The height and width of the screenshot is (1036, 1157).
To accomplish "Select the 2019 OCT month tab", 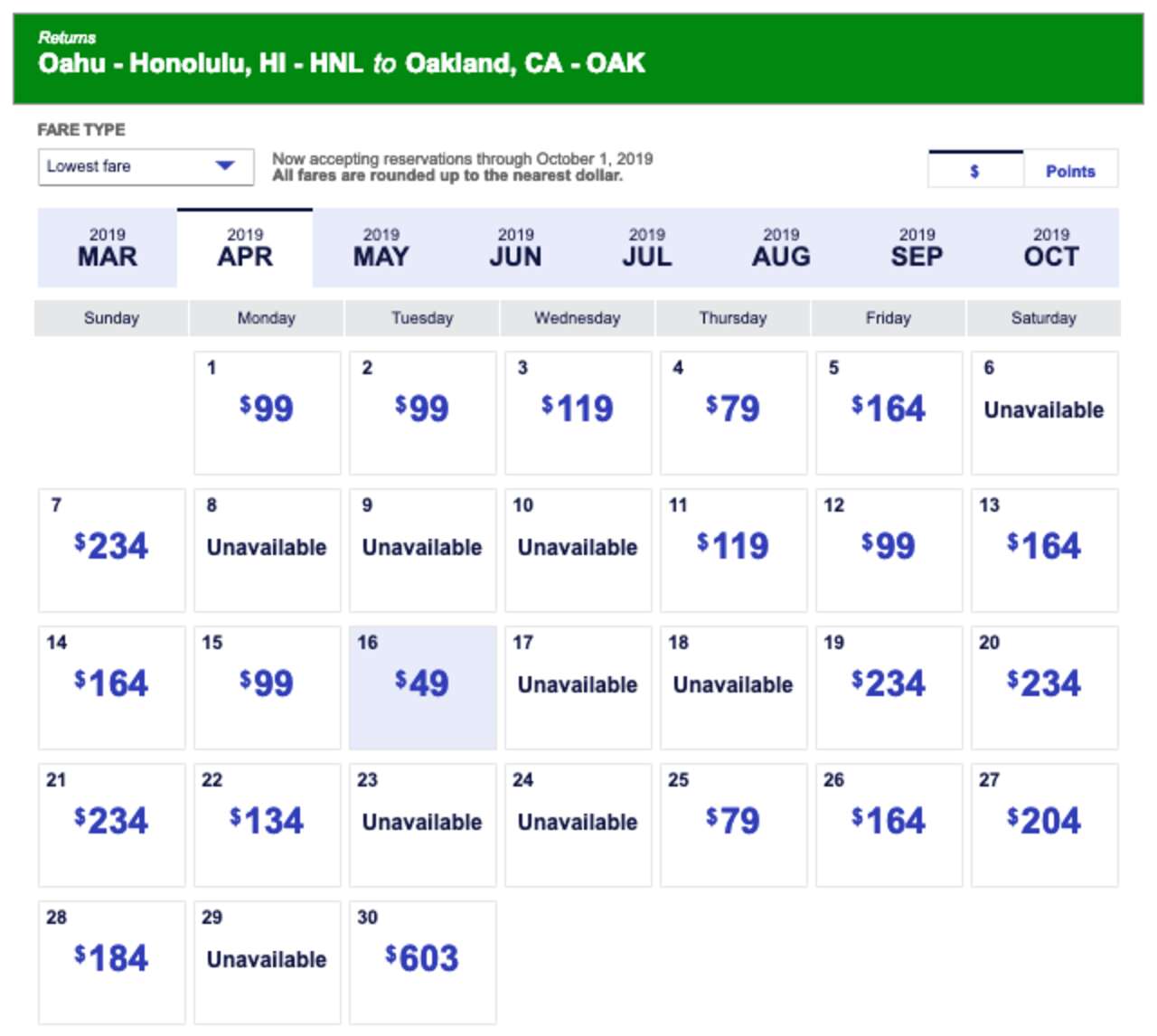I will pos(1051,248).
